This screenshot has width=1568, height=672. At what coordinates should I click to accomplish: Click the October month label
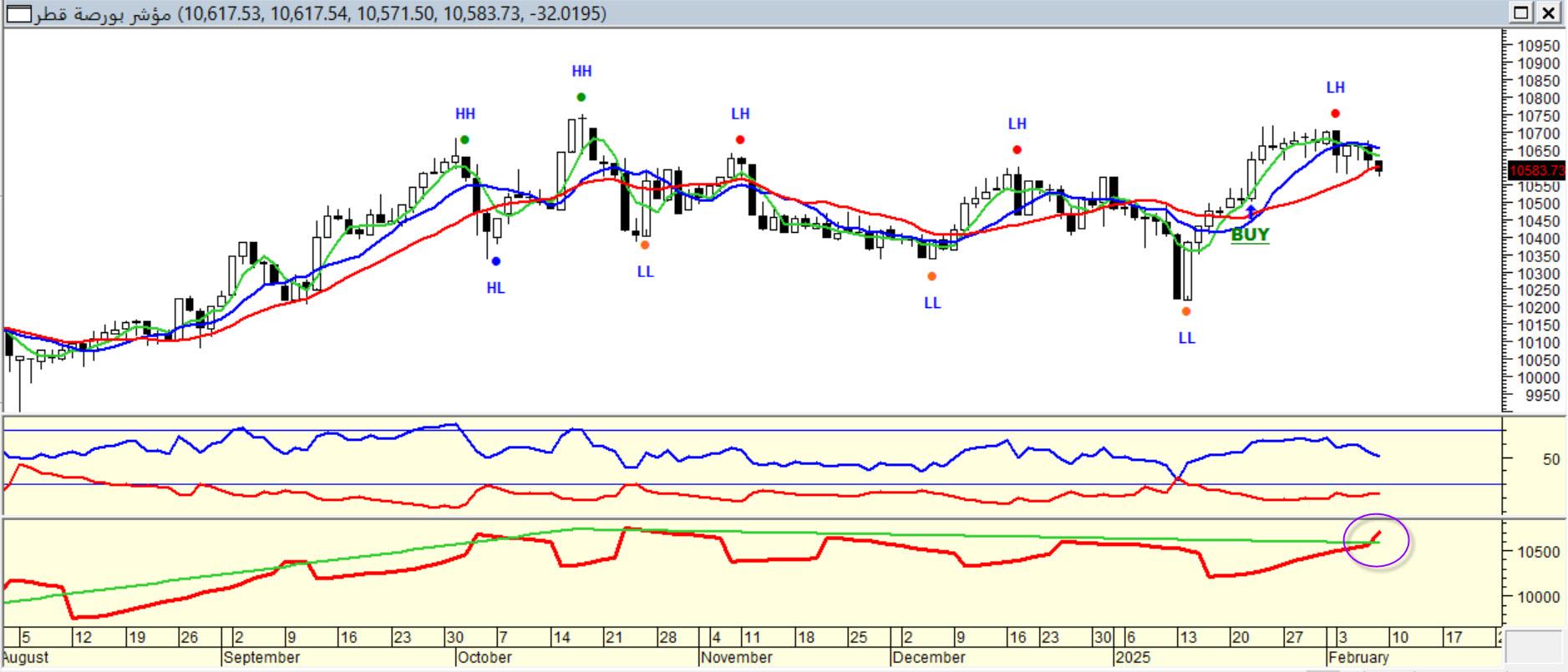[485, 658]
